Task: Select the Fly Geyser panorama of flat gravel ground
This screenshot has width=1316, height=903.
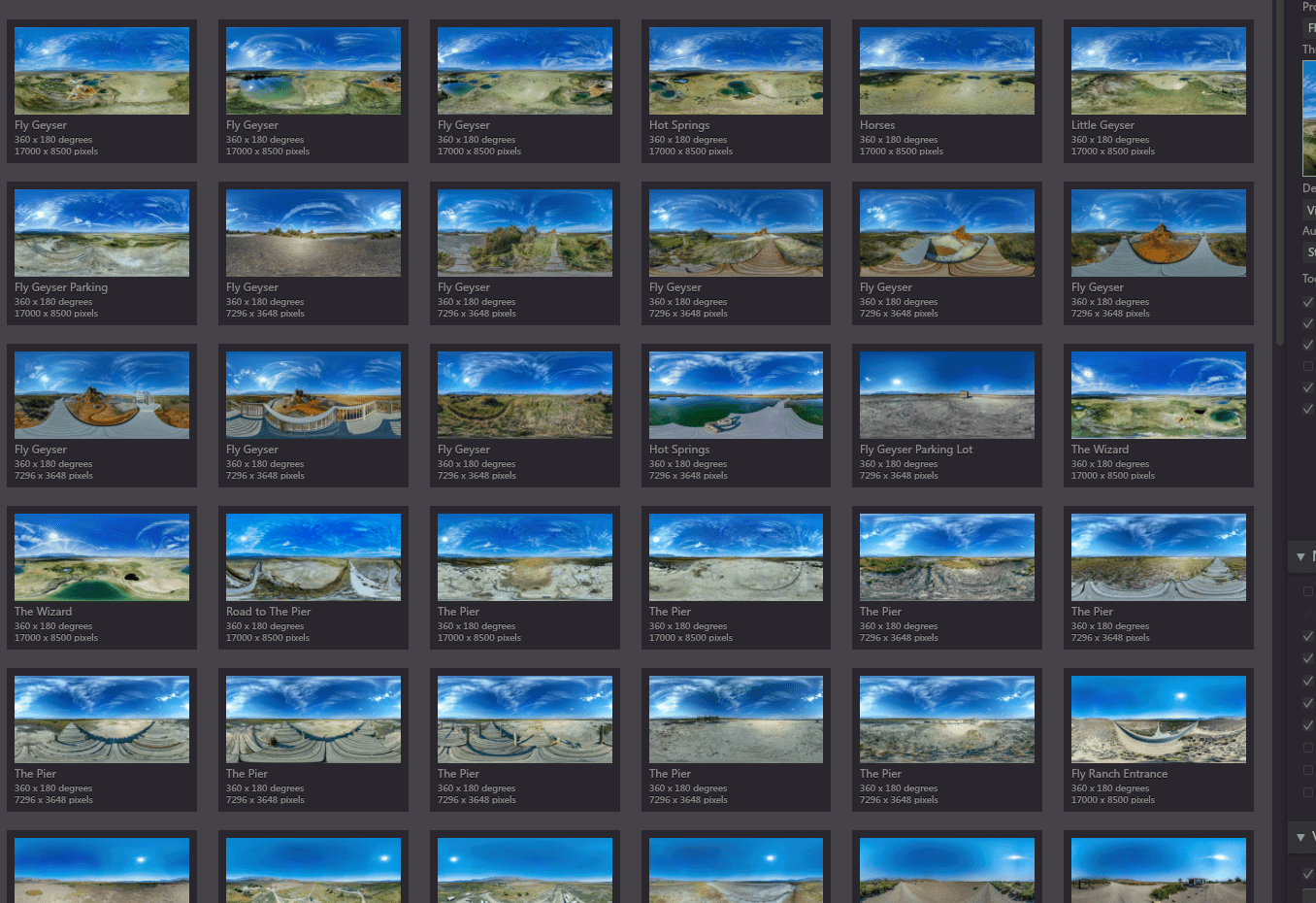Action: pyautogui.click(x=313, y=233)
